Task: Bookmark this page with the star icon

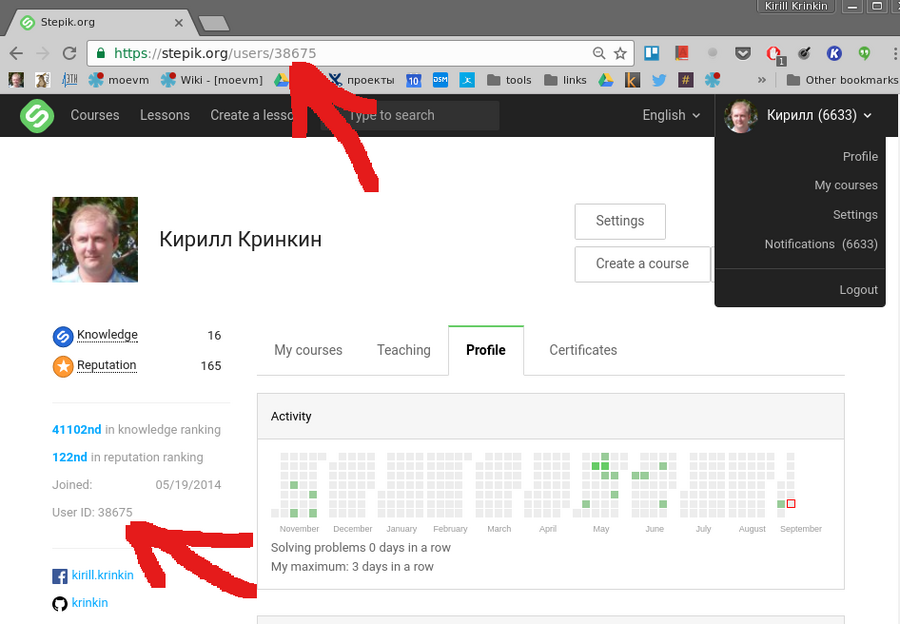Action: pos(620,53)
